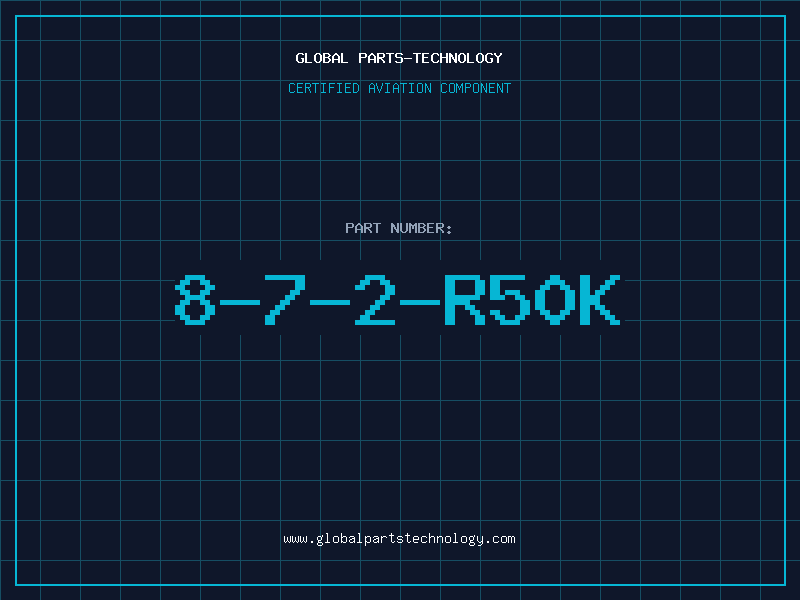The width and height of the screenshot is (800, 600).
Task: Open the www.globalpartstechnology.com link
Action: click(399, 539)
